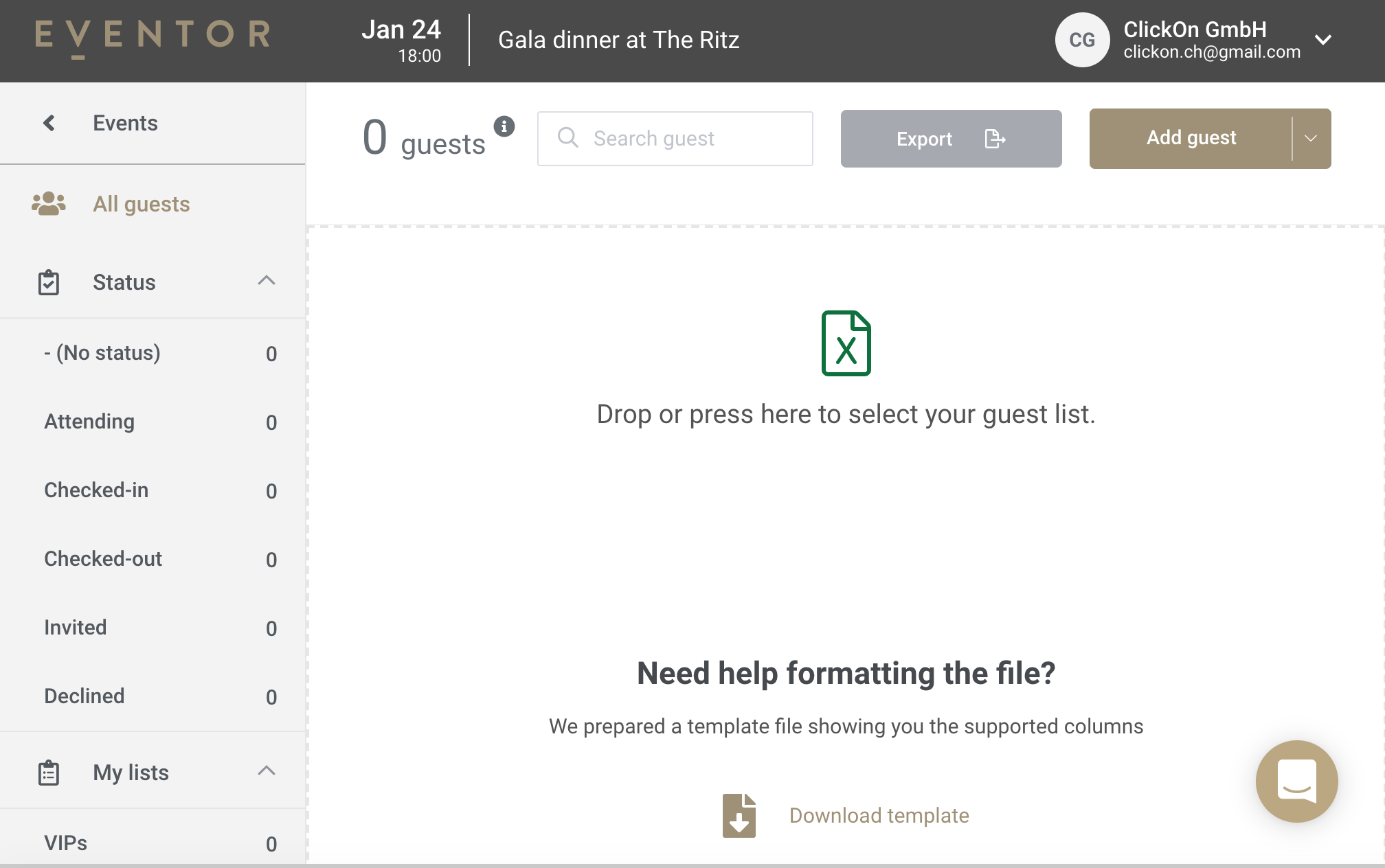Click the Download template link

[x=879, y=815]
